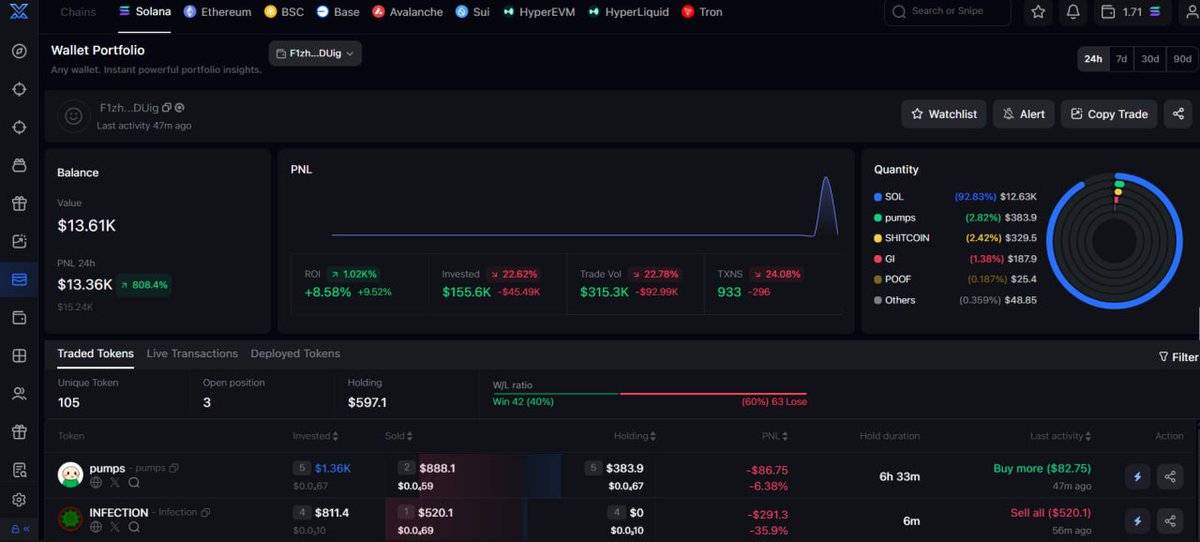The width and height of the screenshot is (1200, 542).
Task: Open the Filter options
Action: (1178, 357)
